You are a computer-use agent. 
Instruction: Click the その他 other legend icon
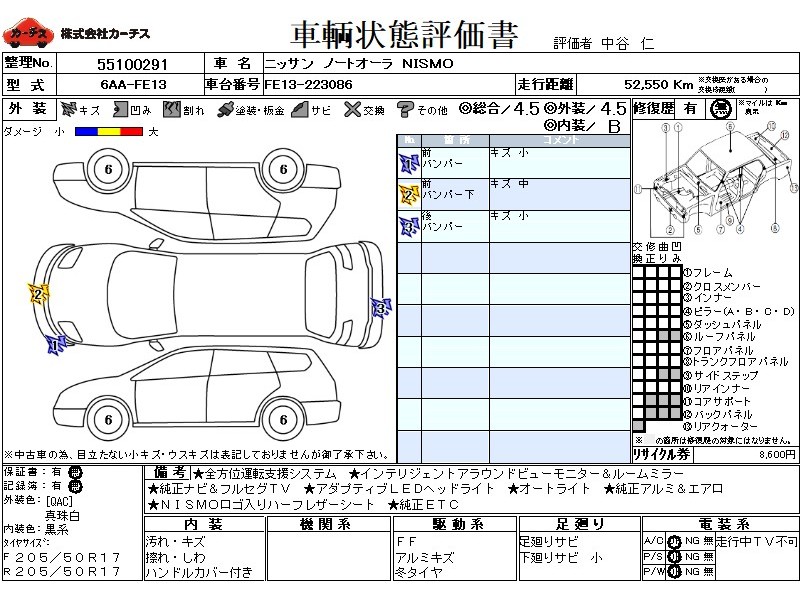pos(405,109)
